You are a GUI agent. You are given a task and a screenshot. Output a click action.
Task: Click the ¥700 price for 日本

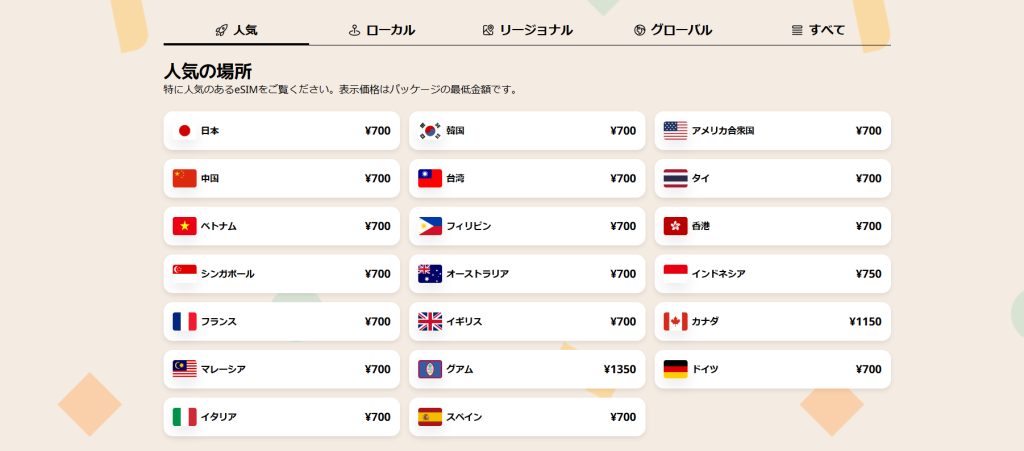(377, 131)
